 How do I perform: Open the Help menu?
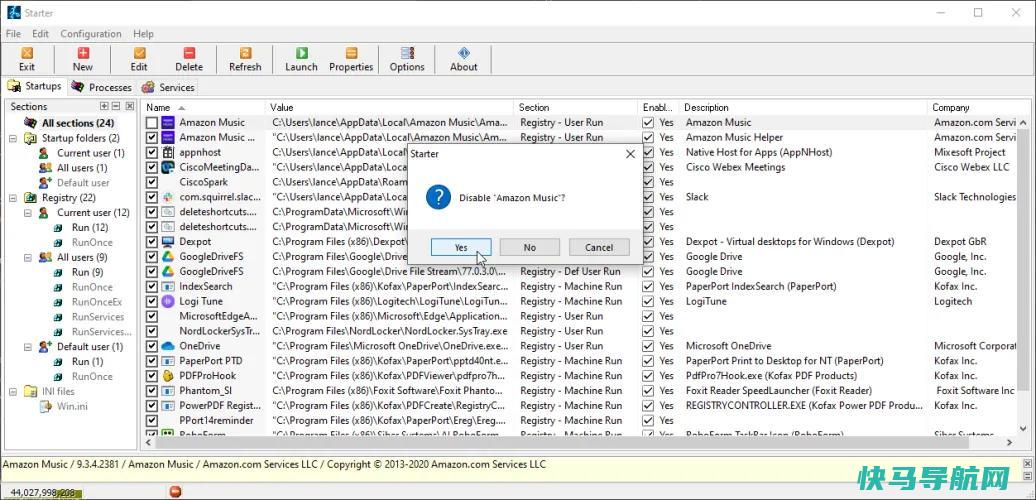coord(143,34)
